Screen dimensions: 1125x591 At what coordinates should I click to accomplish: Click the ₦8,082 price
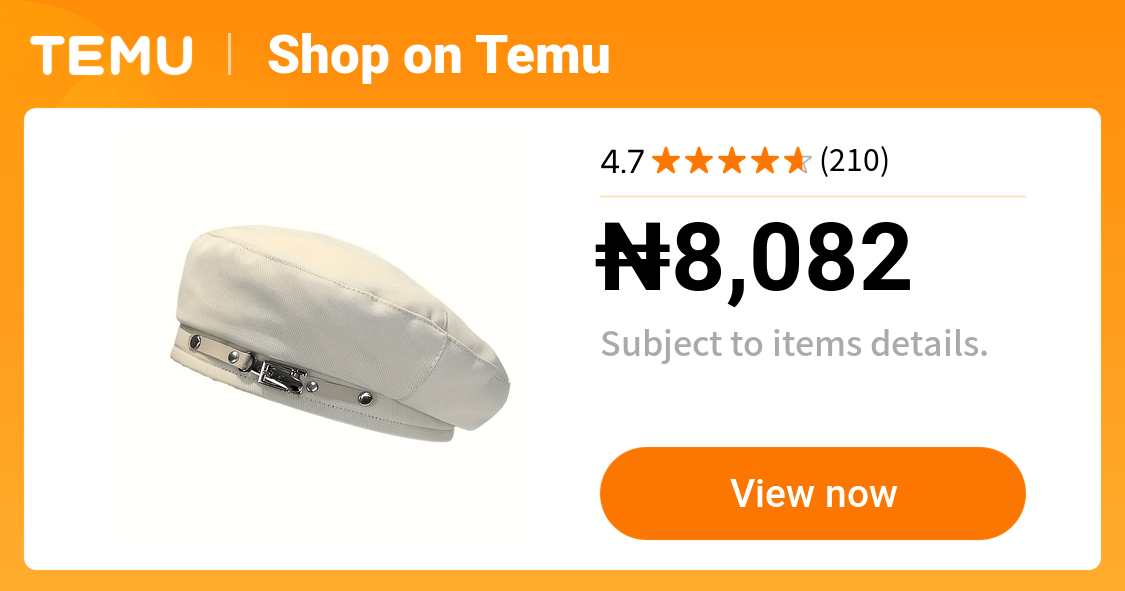753,259
